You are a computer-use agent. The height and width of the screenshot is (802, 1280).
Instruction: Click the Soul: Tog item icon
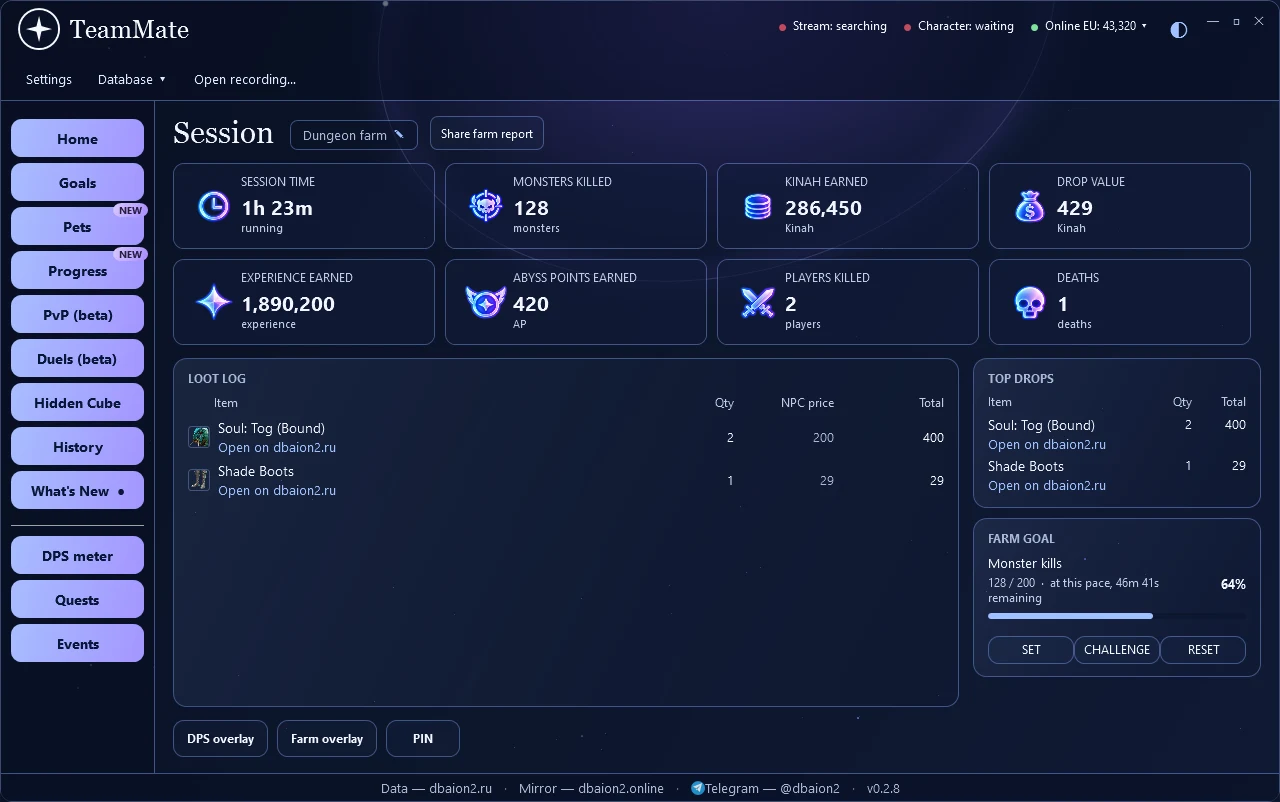(199, 437)
